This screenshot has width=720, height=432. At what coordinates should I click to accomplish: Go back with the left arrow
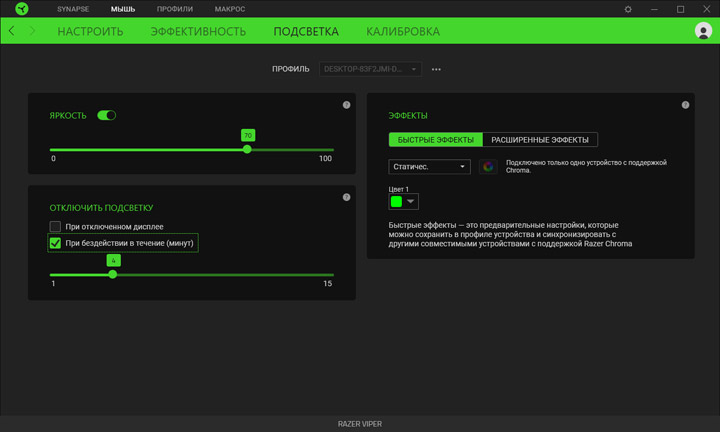click(11, 31)
